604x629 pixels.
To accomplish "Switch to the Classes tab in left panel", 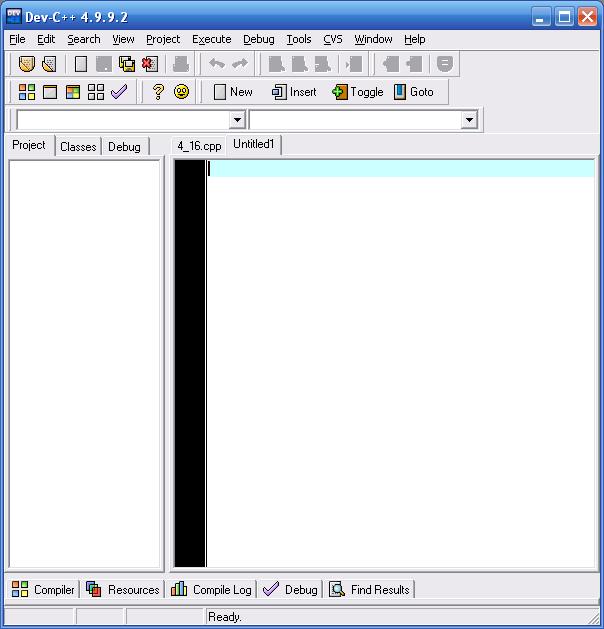I will click(x=78, y=147).
